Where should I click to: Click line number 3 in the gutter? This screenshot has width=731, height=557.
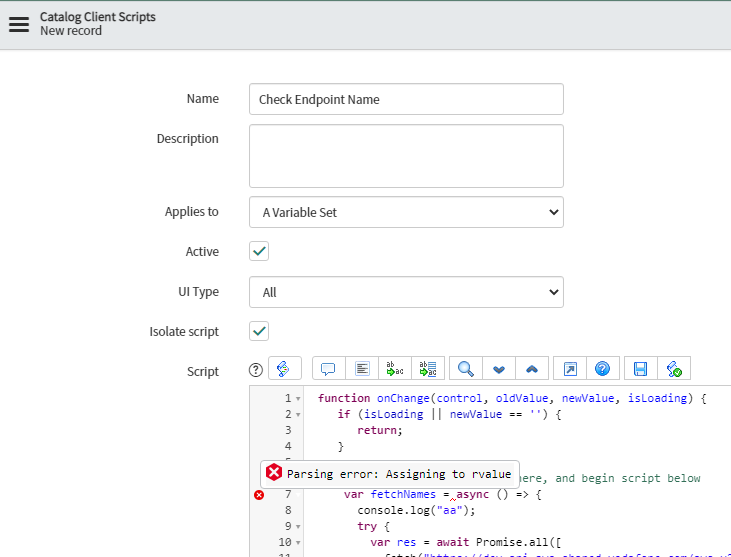pos(288,430)
